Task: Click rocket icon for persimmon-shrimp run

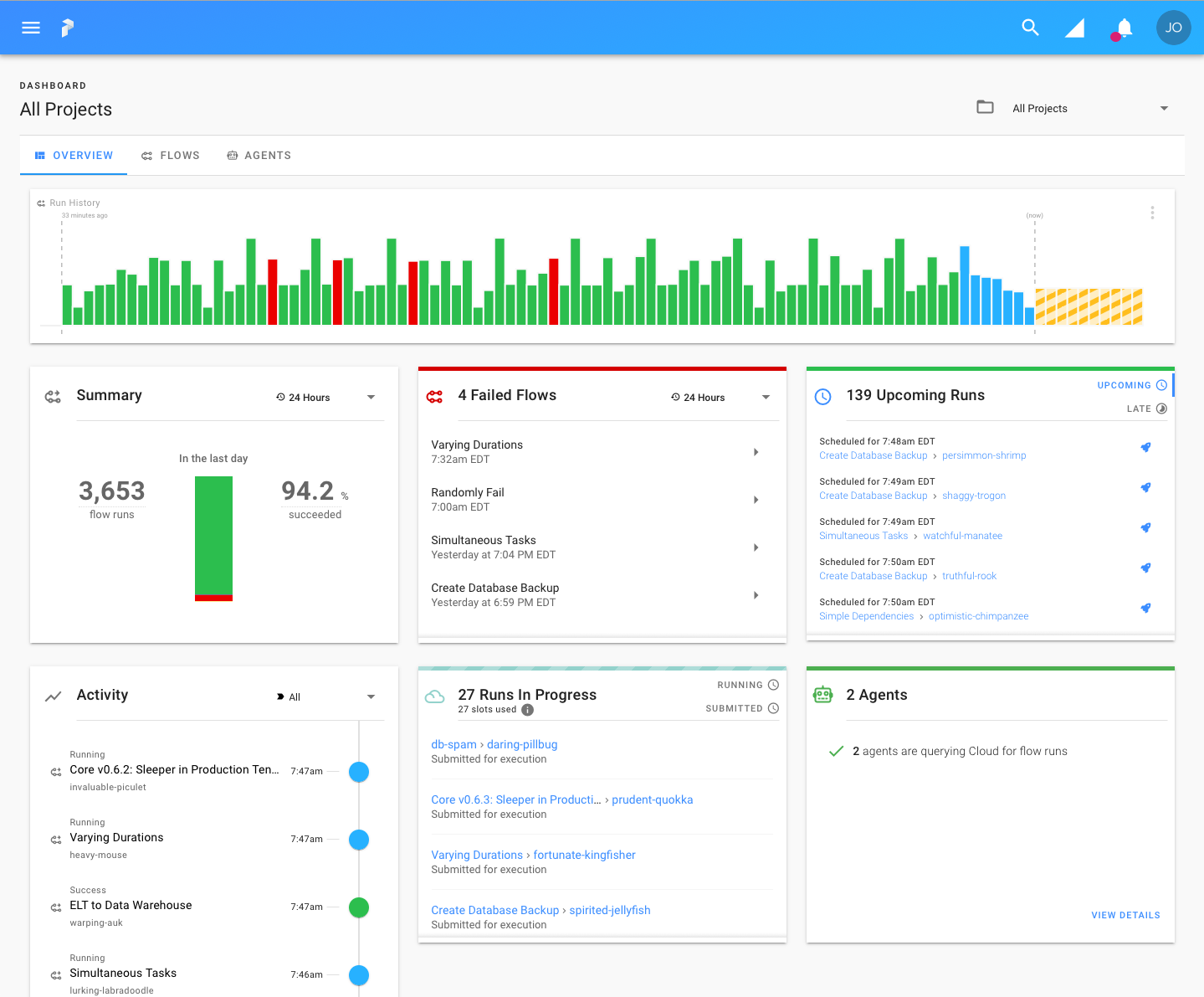Action: click(1145, 447)
